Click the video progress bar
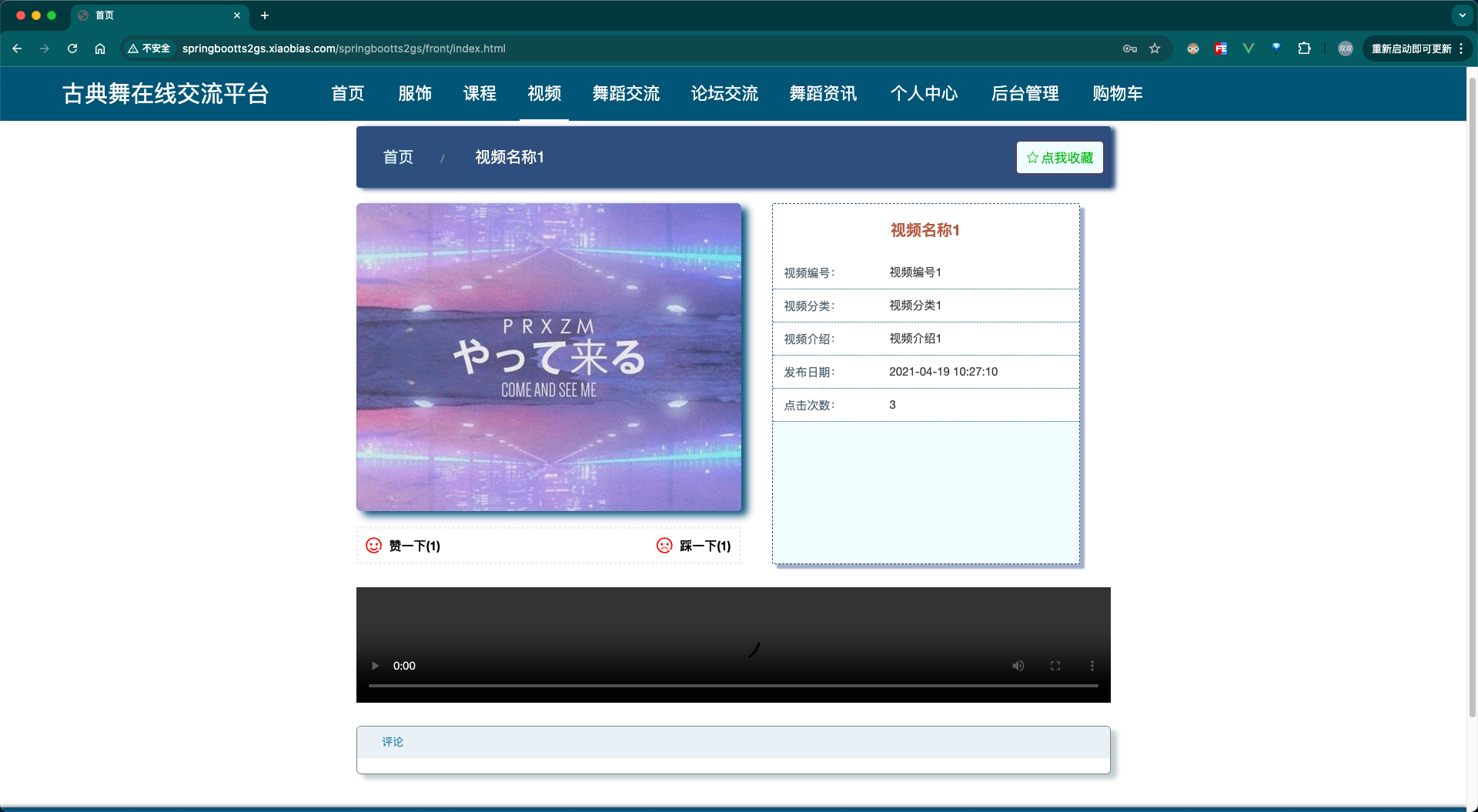Screen dimensions: 1478x812 pyautogui.click(x=734, y=685)
